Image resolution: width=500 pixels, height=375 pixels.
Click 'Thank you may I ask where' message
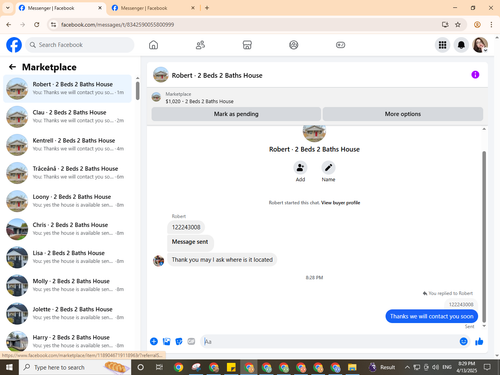[222, 260]
